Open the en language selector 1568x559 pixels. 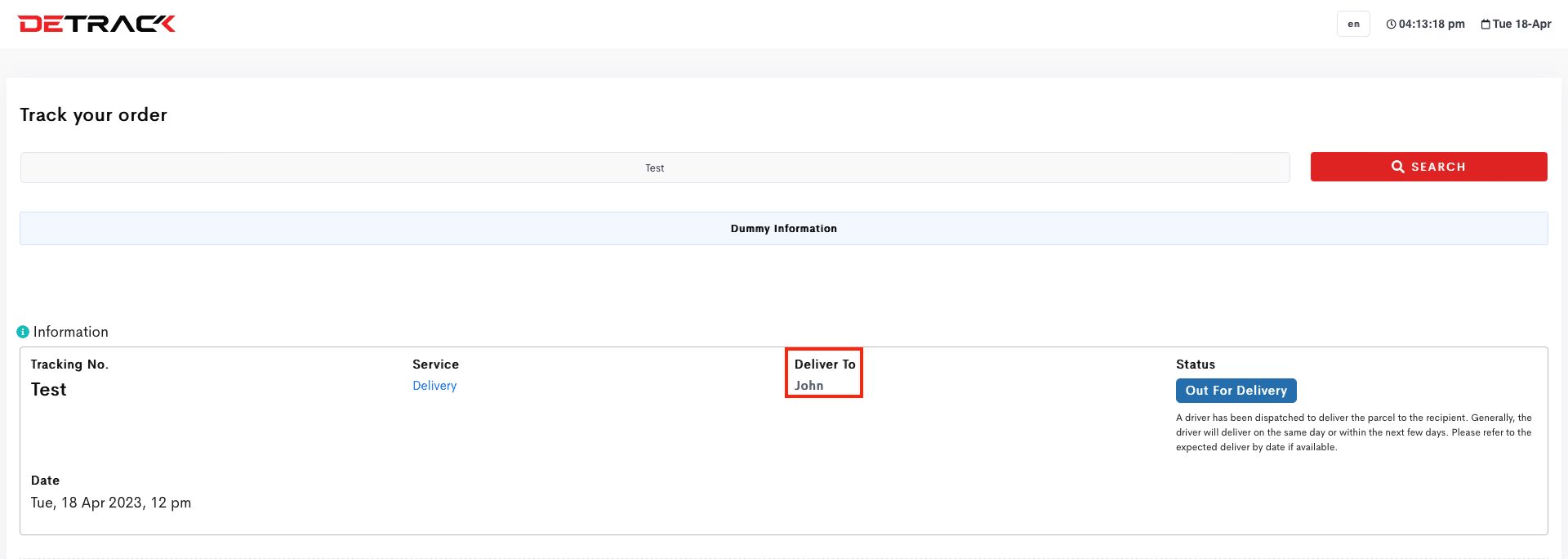(x=1353, y=24)
